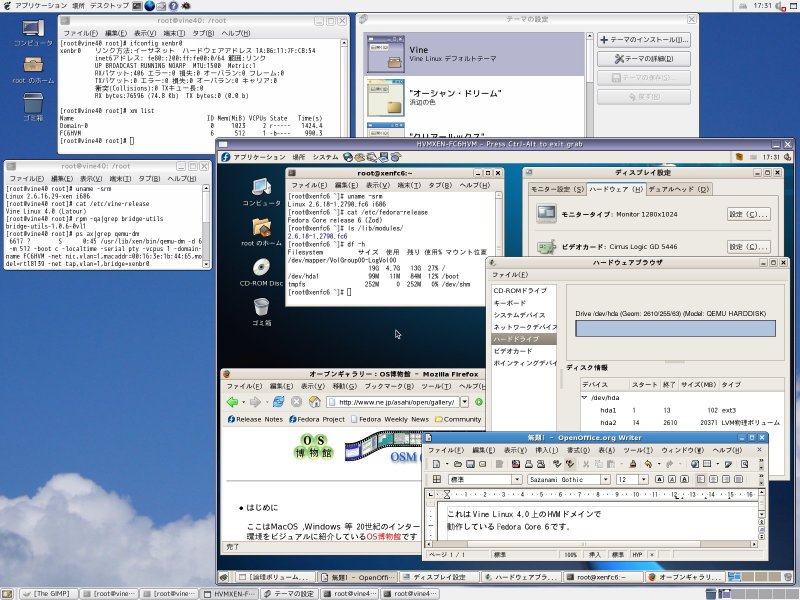The height and width of the screenshot is (600, 800).
Task: Toggle insert mode field in Writer status bar
Action: (x=595, y=555)
